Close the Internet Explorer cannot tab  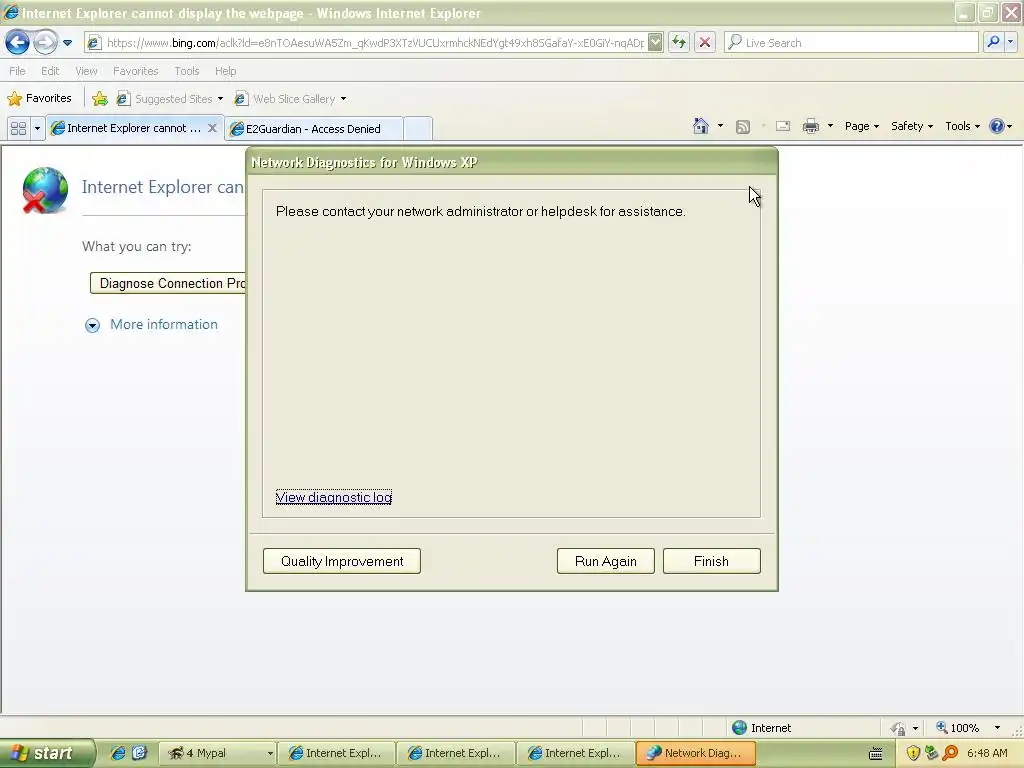[212, 128]
